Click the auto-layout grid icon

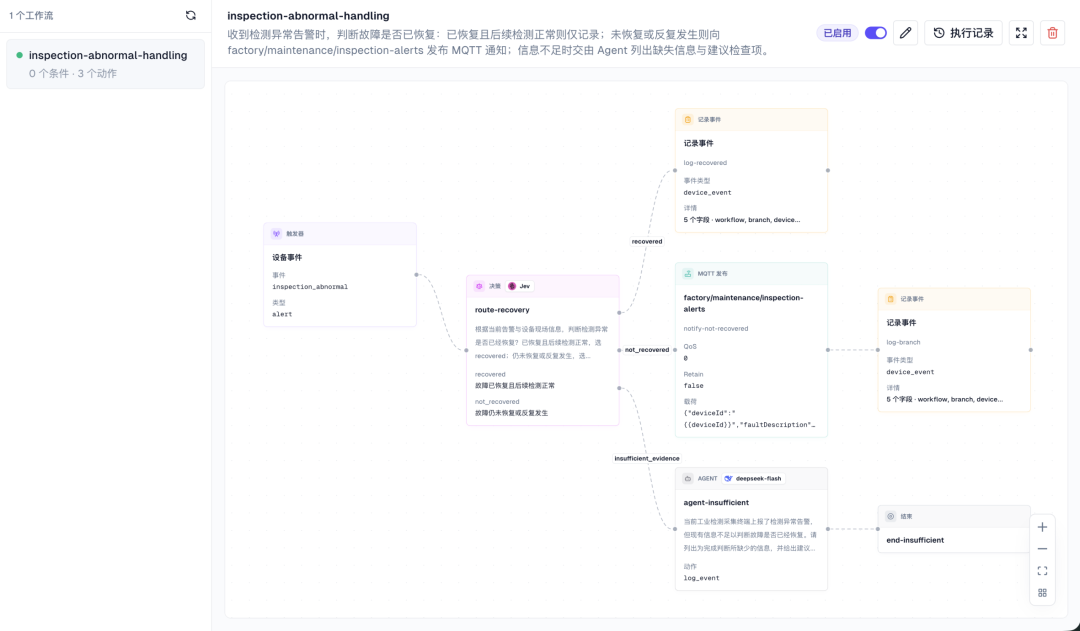[x=1042, y=593]
